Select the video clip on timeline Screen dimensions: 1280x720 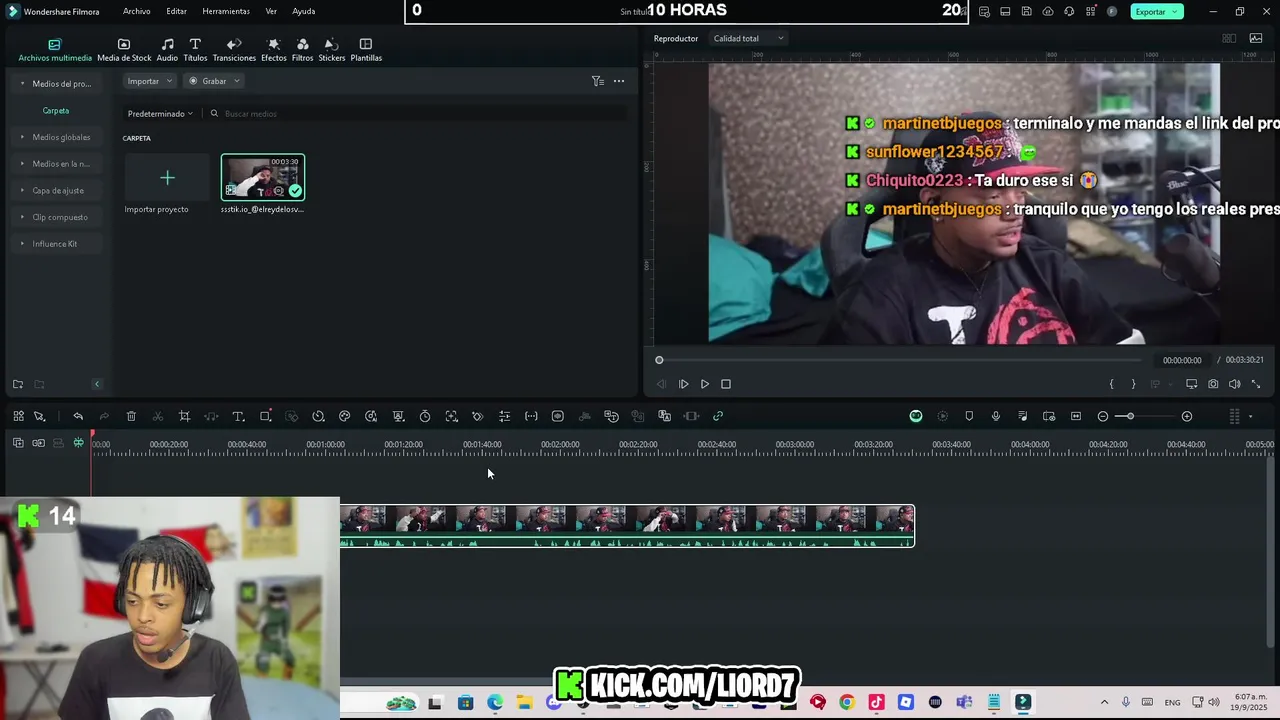pos(627,526)
